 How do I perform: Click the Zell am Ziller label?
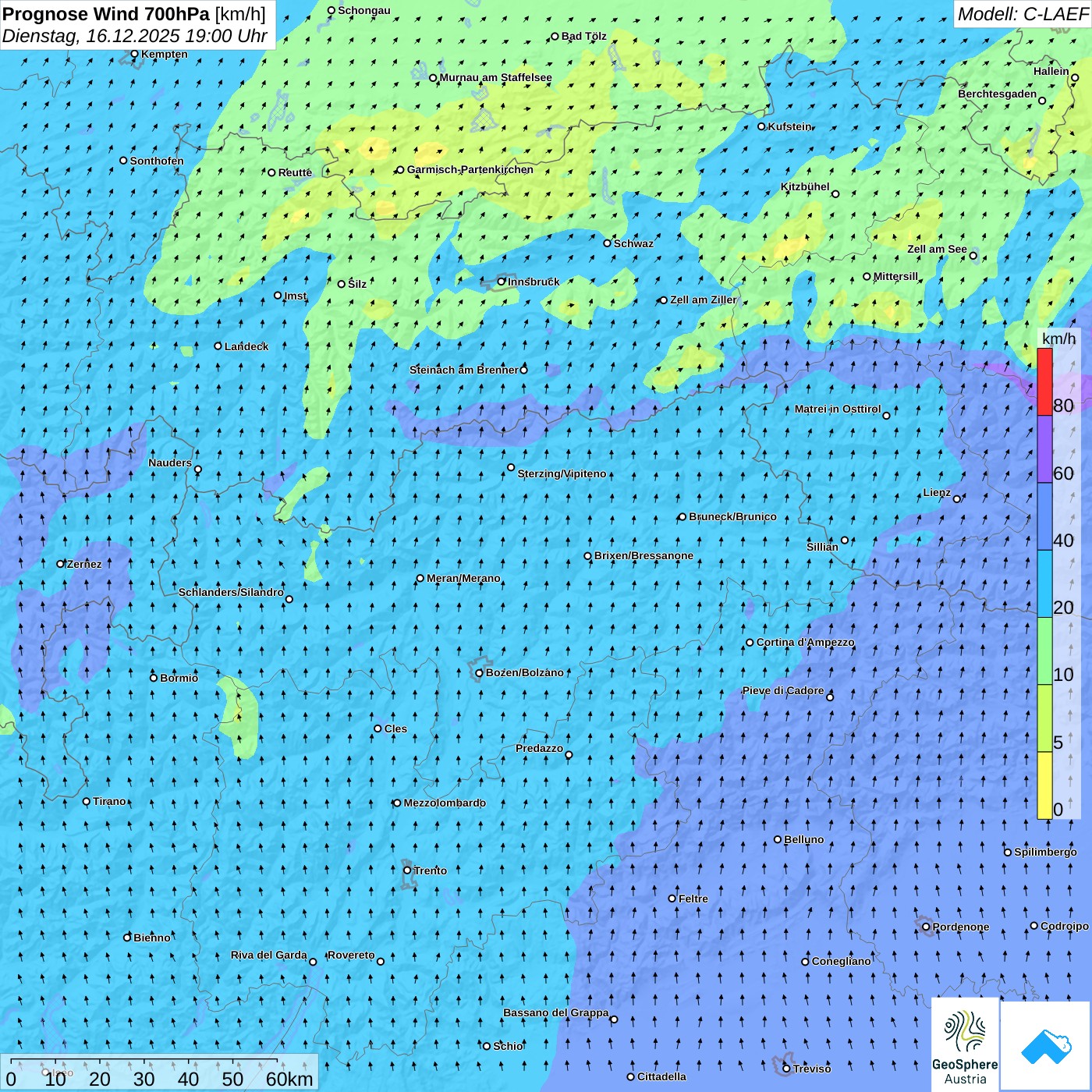point(704,300)
